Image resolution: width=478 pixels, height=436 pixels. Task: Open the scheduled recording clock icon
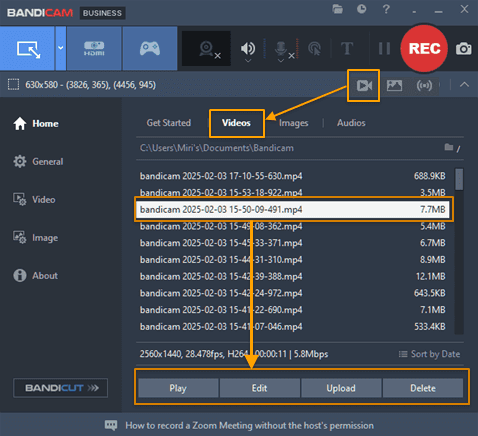[x=361, y=9]
